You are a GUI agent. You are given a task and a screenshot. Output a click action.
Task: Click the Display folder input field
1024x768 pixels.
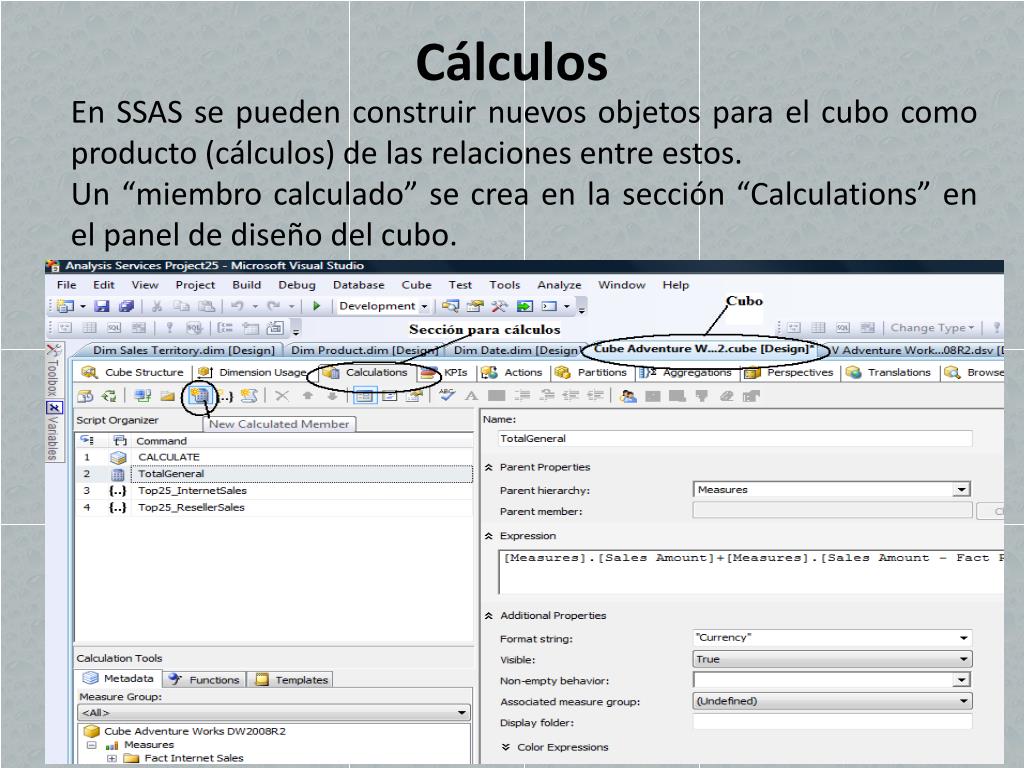[832, 722]
